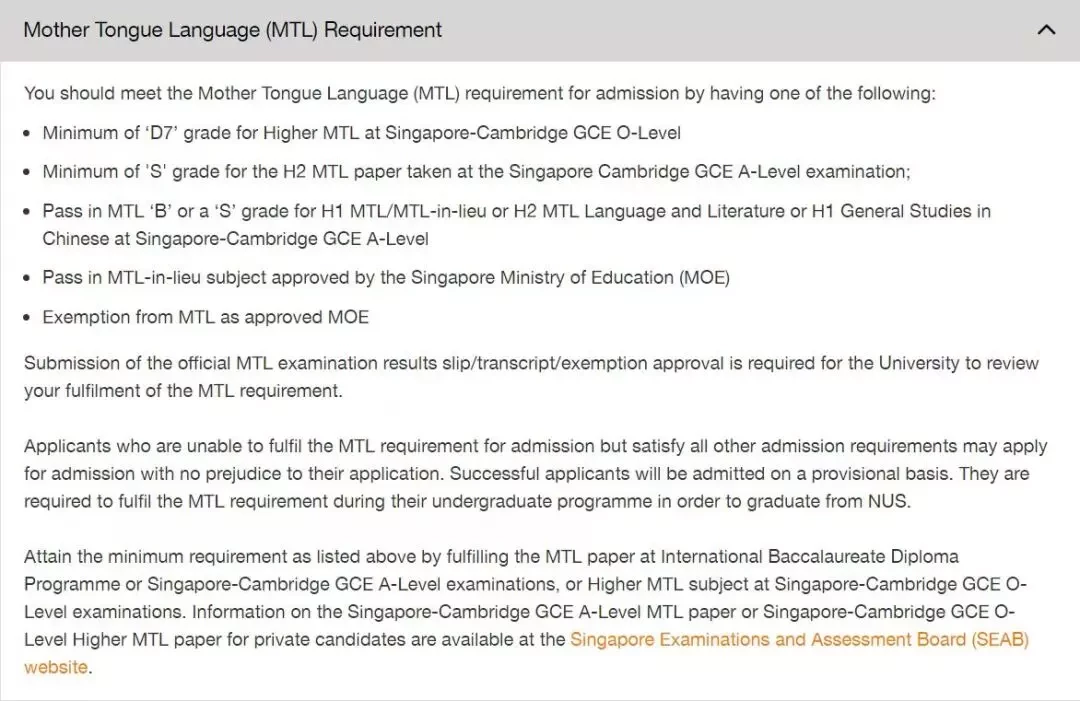Click the orange 'website' link text
This screenshot has height=701, width=1080.
point(56,667)
